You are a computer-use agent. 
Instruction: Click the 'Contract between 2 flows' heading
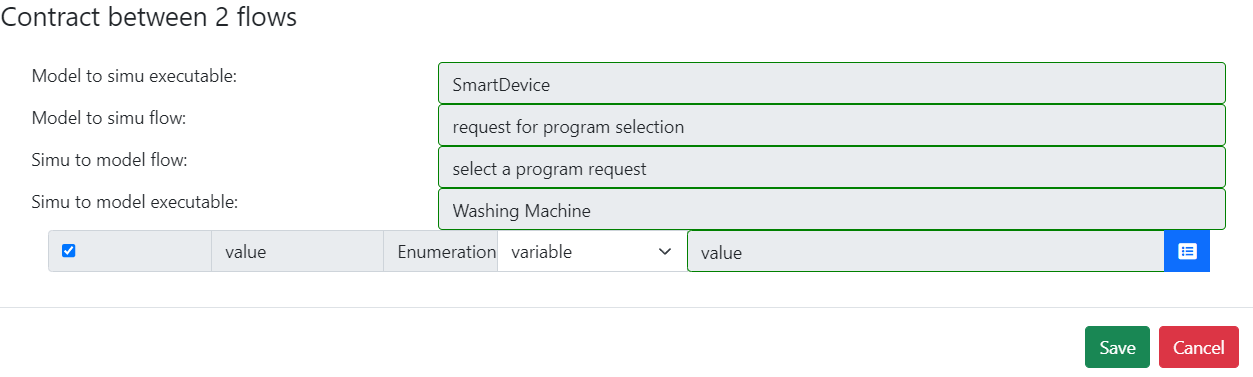click(x=149, y=17)
